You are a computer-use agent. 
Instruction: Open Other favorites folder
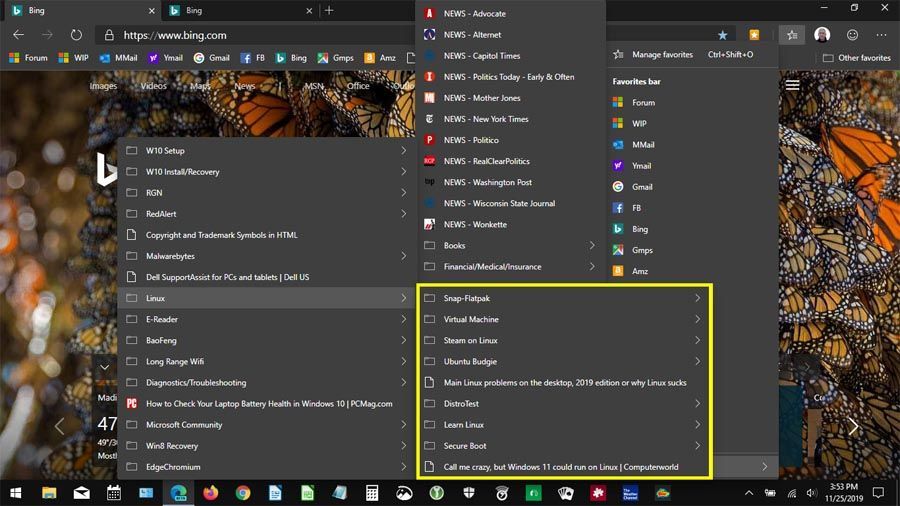click(x=856, y=58)
